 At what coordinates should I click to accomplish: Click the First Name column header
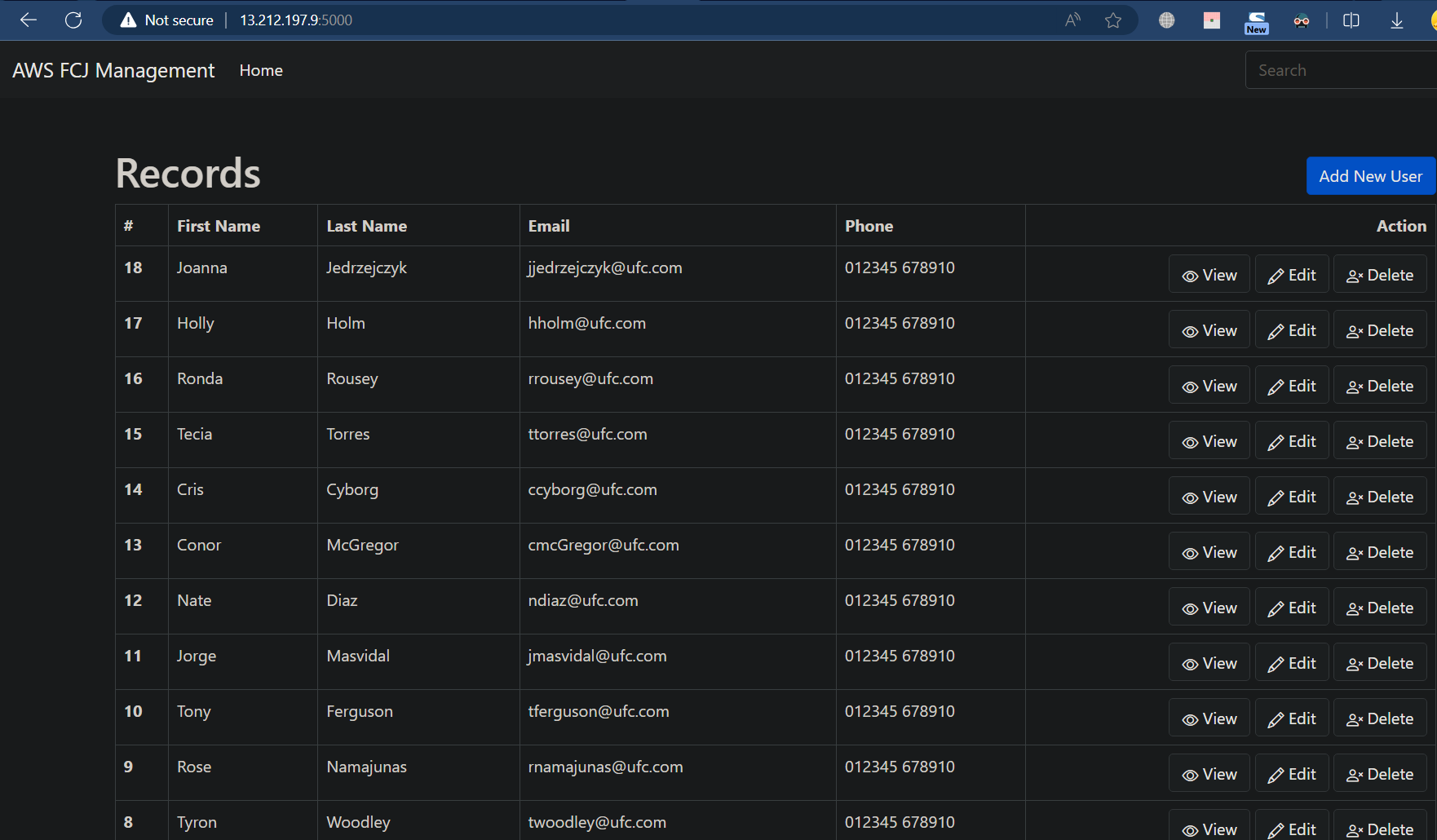pyautogui.click(x=219, y=226)
